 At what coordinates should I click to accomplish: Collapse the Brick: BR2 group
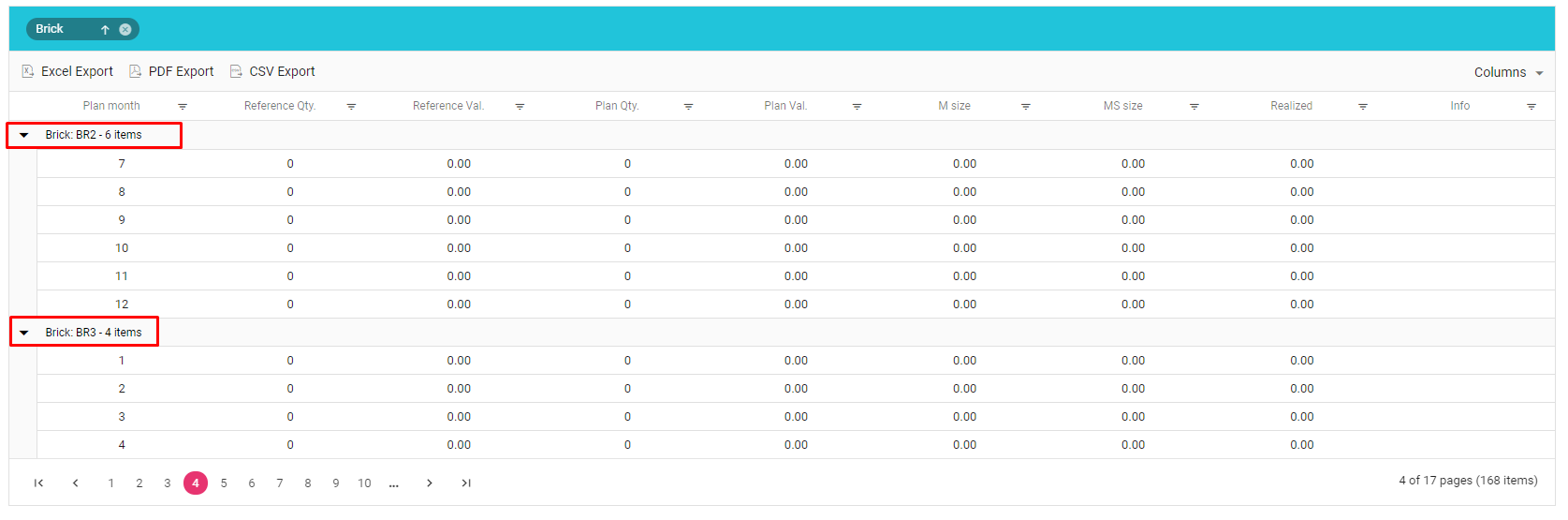click(24, 135)
